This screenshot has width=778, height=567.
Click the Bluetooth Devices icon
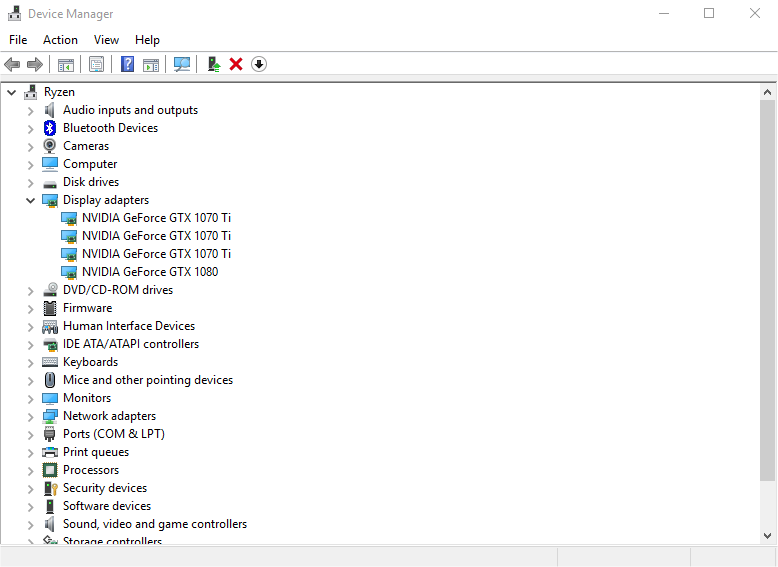[50, 128]
